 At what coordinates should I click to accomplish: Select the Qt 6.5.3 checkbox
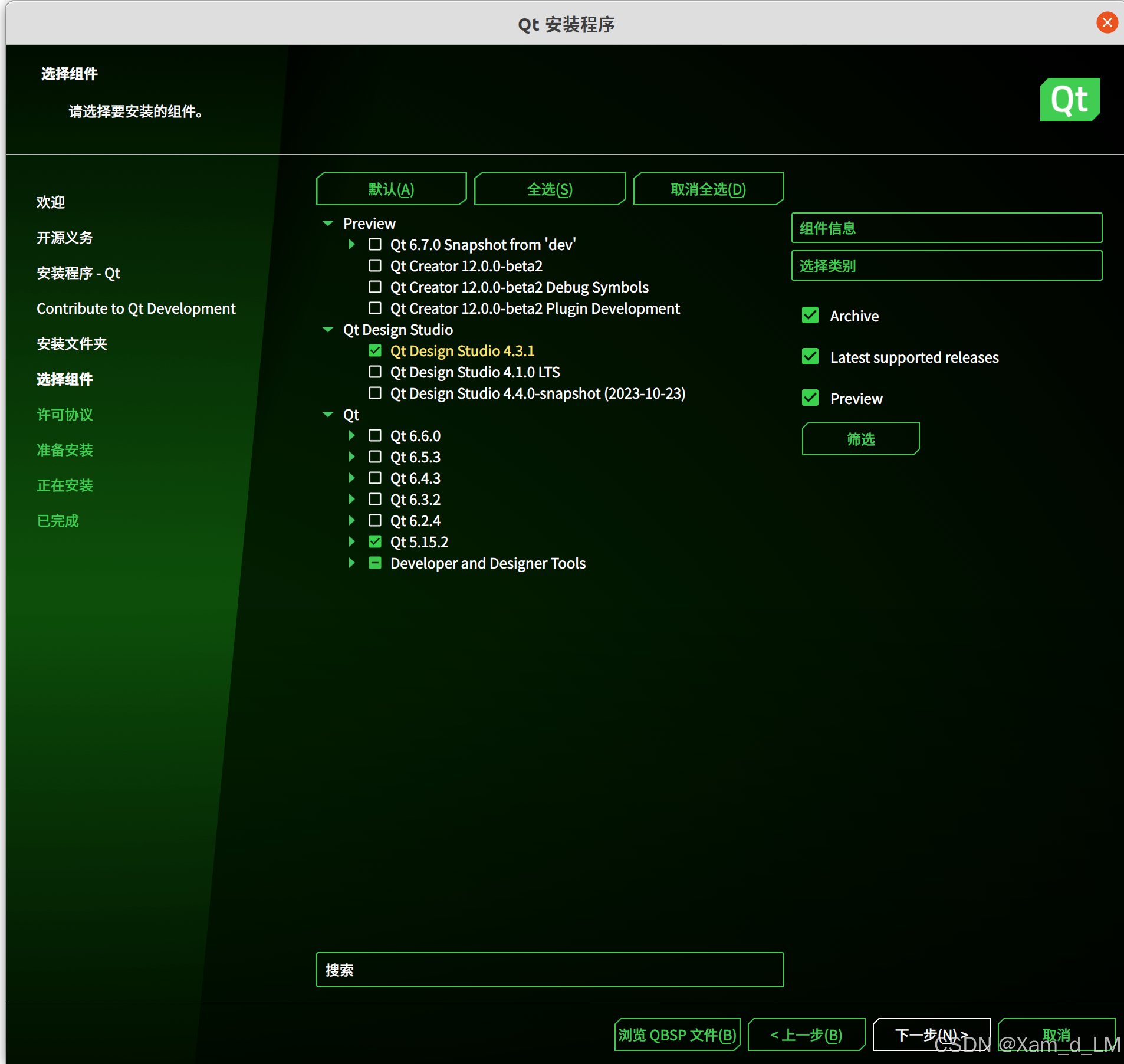375,457
